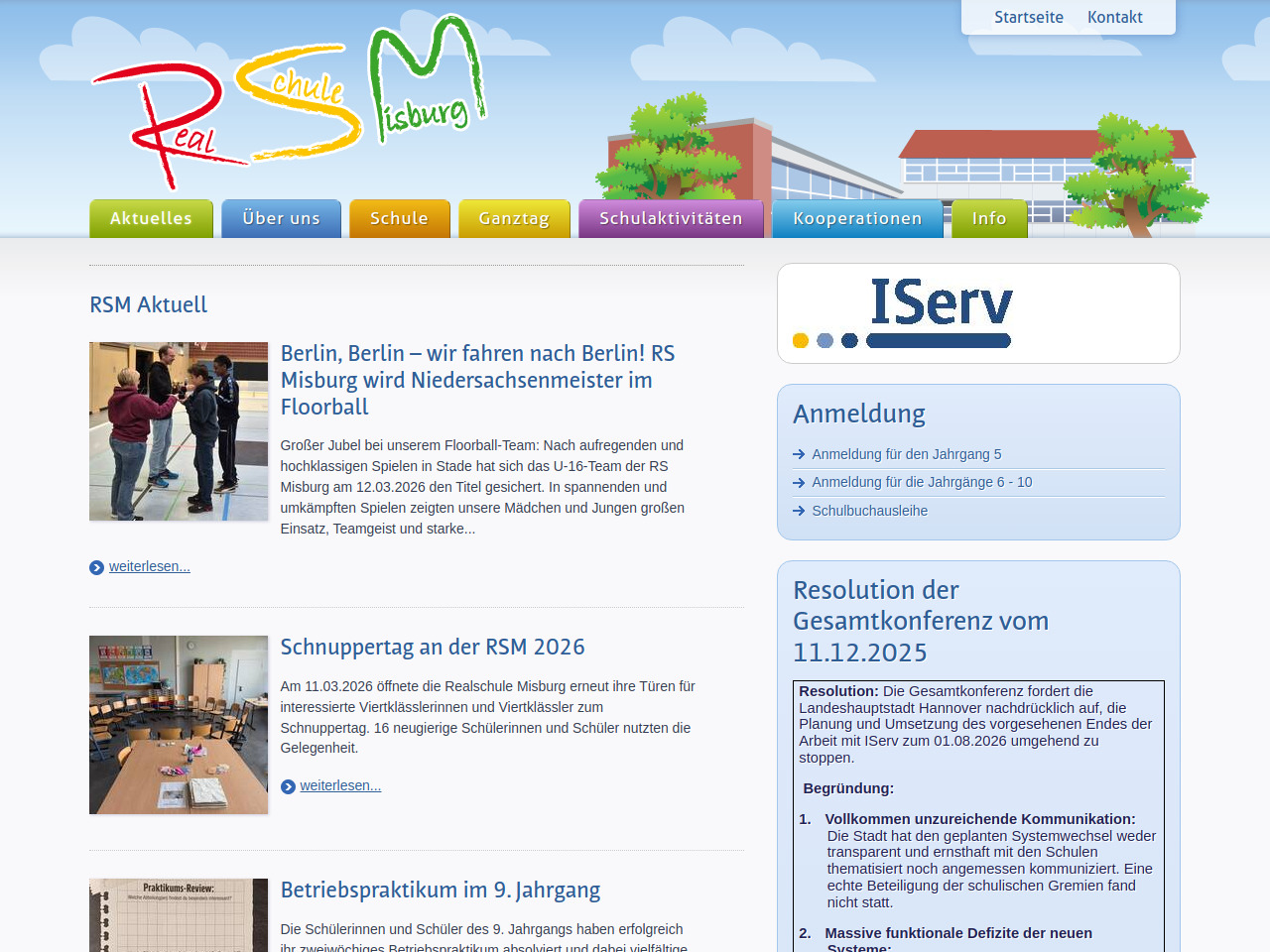1270x952 pixels.
Task: Click arrow icon beside Schulbuchausleihe
Action: (x=799, y=511)
